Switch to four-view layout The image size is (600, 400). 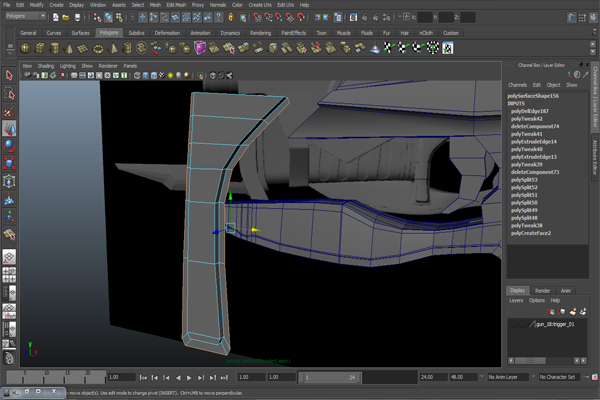click(9, 275)
